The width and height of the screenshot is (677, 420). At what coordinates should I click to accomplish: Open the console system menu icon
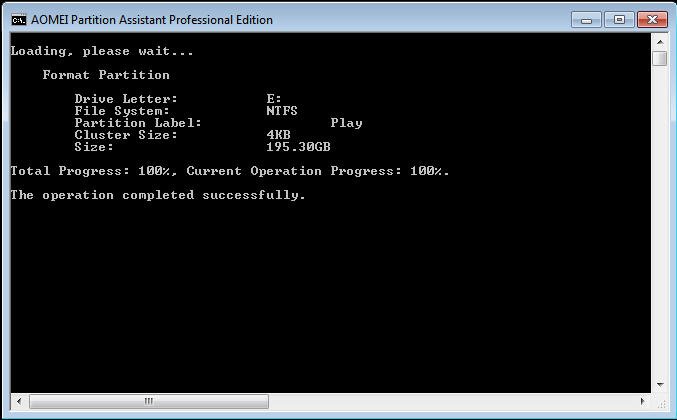[x=18, y=19]
